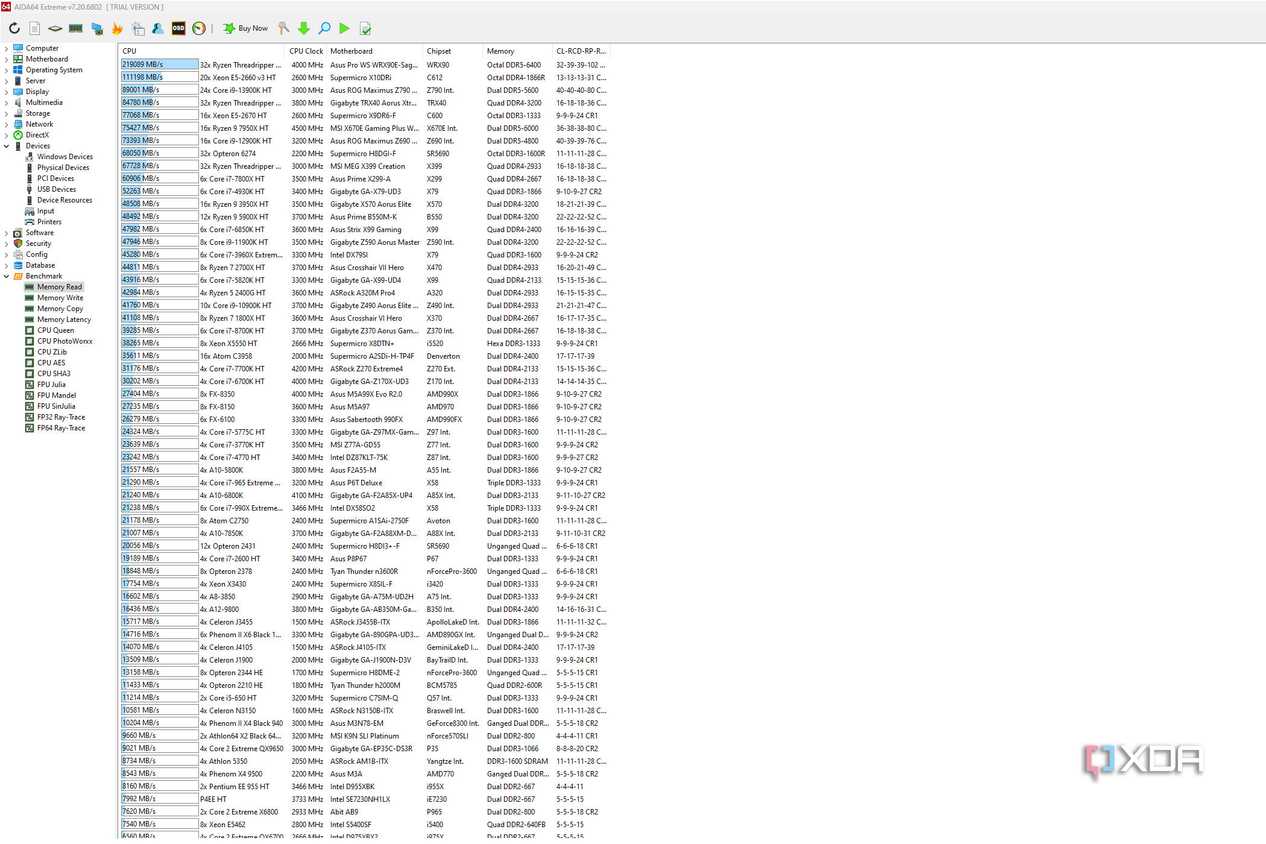Sort by the Memory column header

pos(519,51)
